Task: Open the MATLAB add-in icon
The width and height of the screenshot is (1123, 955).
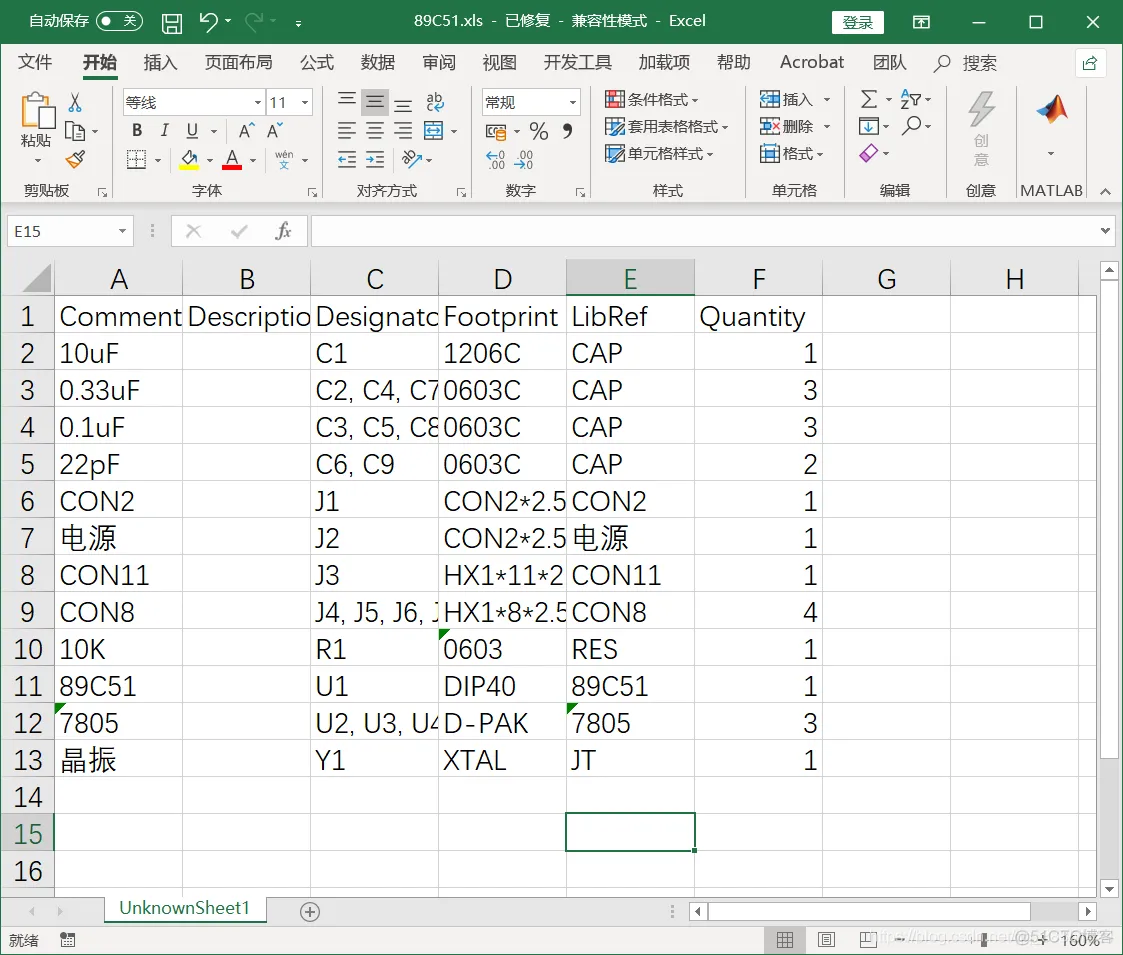Action: tap(1051, 110)
